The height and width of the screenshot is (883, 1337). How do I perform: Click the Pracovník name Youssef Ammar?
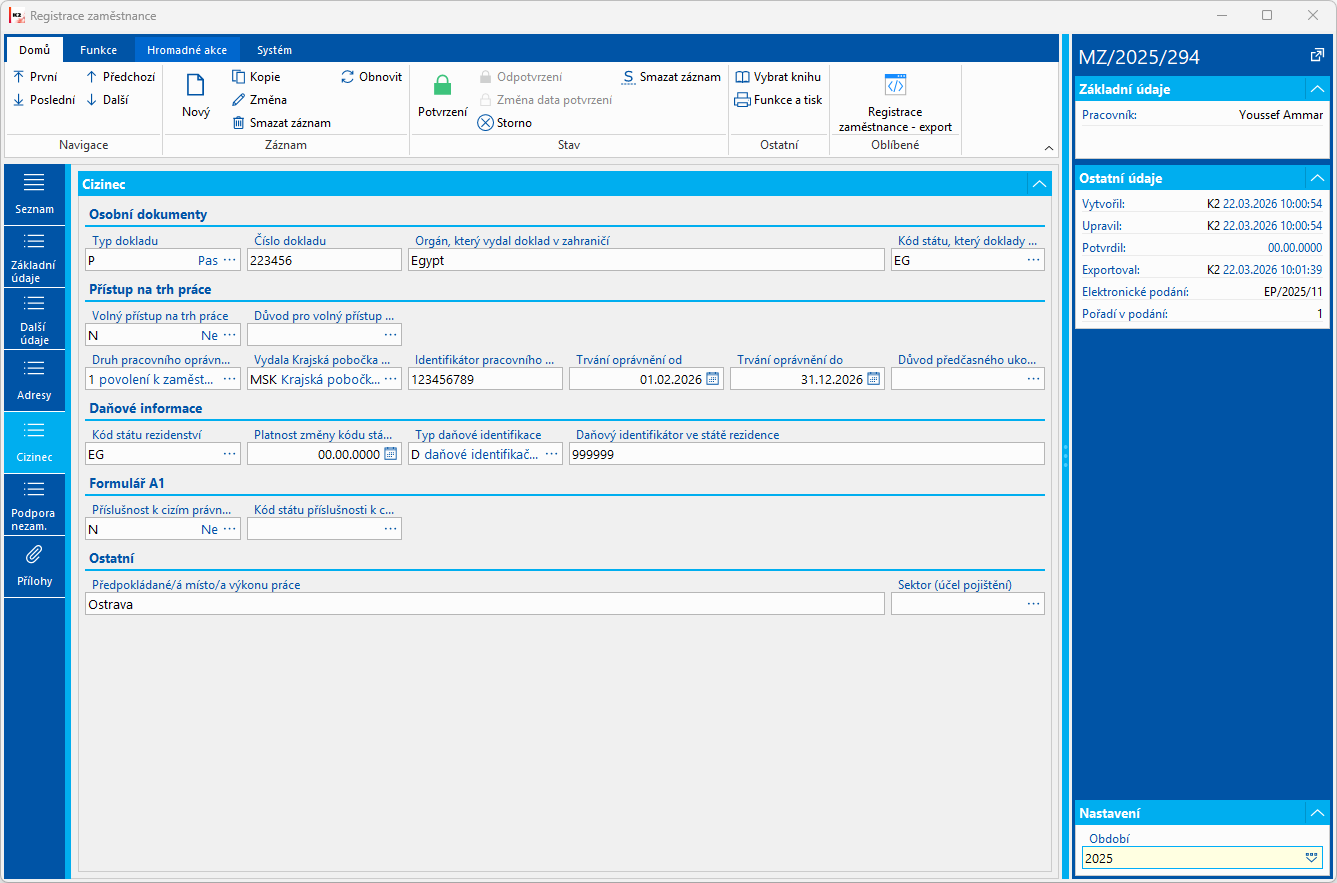click(1281, 115)
